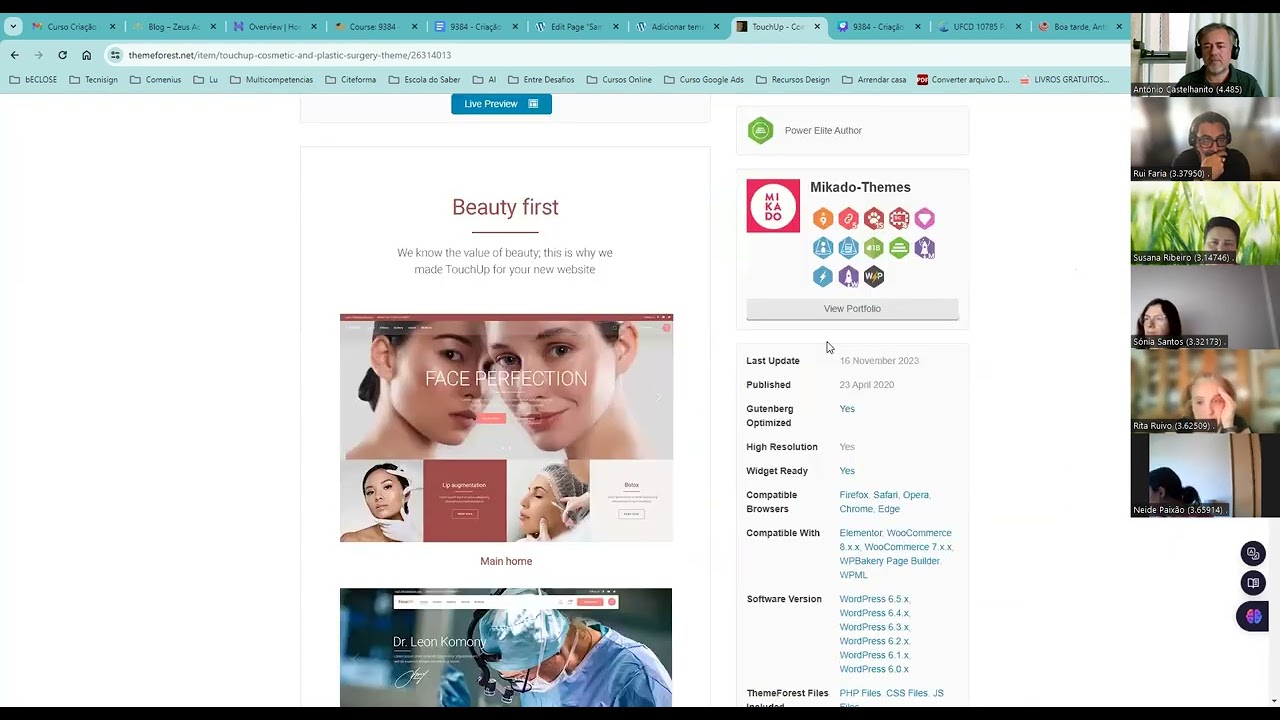Image resolution: width=1280 pixels, height=720 pixels.
Task: Open the Comenius bookmarks folder
Action: [x=155, y=80]
